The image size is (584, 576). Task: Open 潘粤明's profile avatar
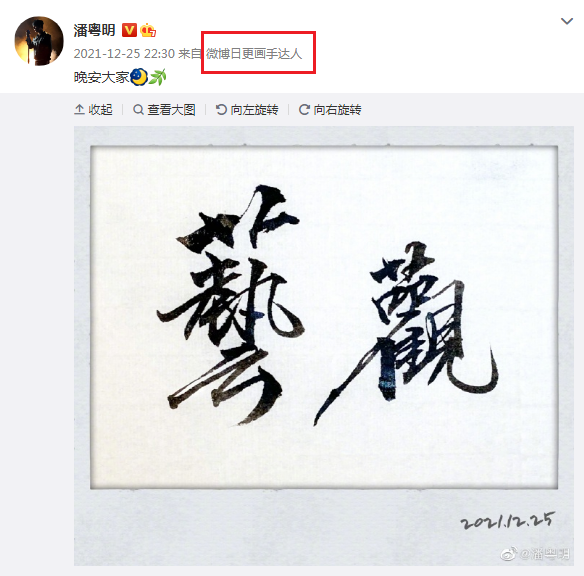pyautogui.click(x=39, y=41)
